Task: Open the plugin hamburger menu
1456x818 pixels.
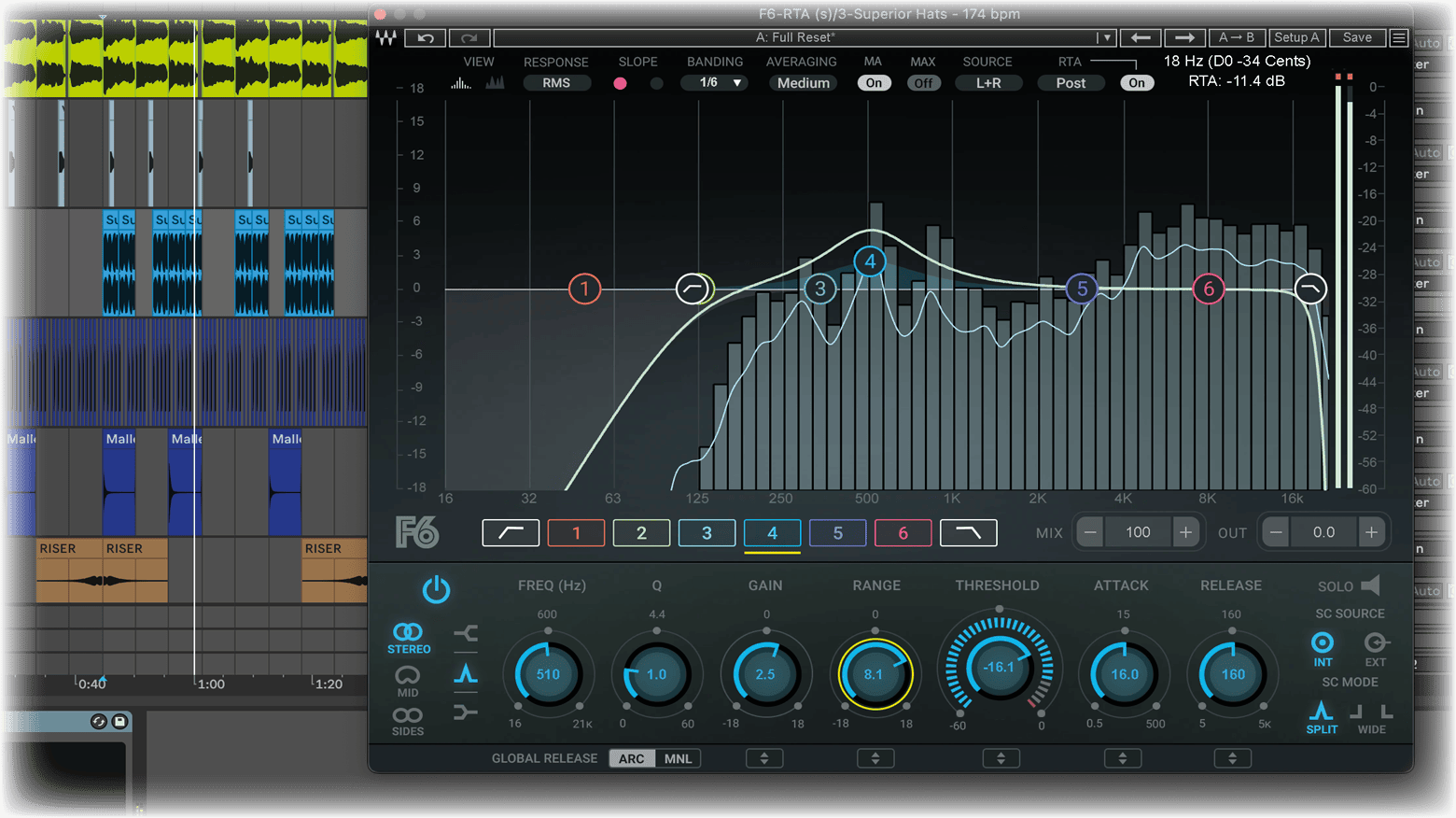Action: 1399,37
